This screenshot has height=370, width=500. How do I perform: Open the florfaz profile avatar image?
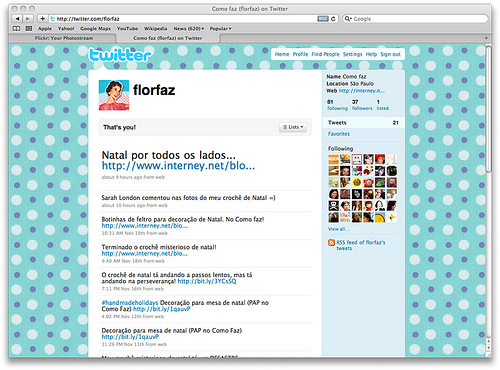click(114, 95)
